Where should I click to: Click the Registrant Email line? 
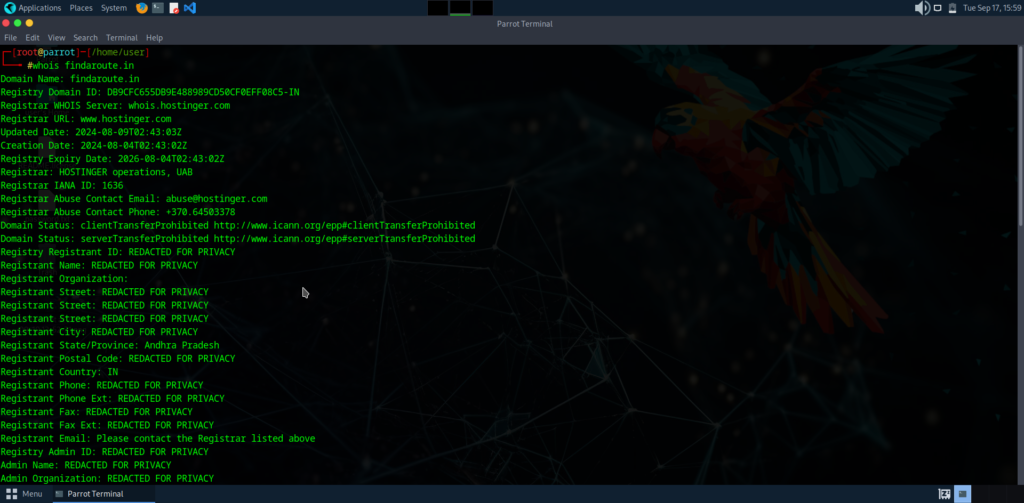click(158, 438)
